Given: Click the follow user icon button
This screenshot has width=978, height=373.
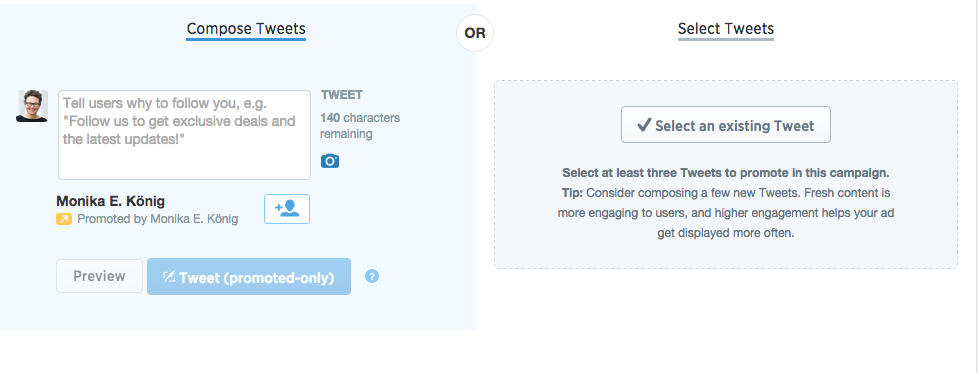Looking at the screenshot, I should click(287, 209).
